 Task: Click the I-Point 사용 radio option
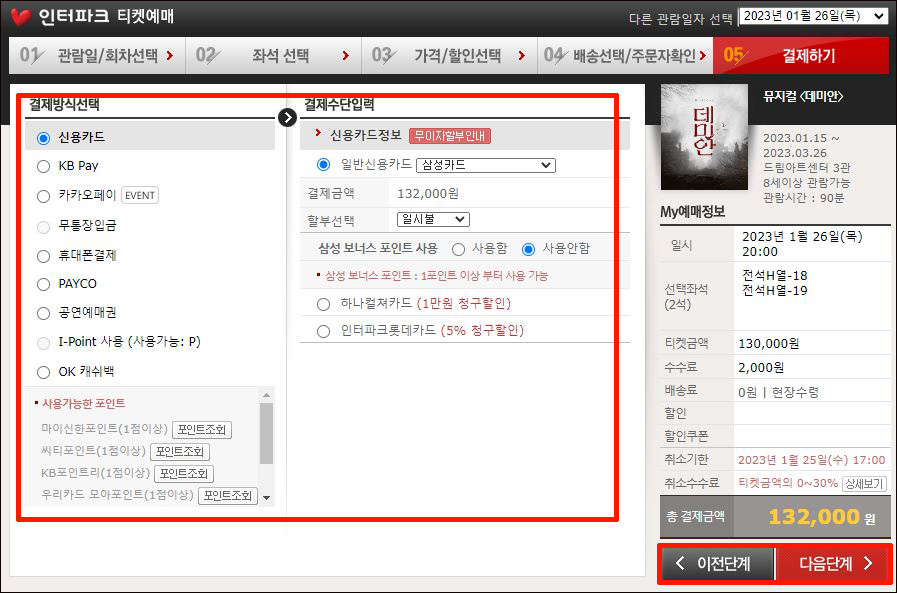point(43,343)
